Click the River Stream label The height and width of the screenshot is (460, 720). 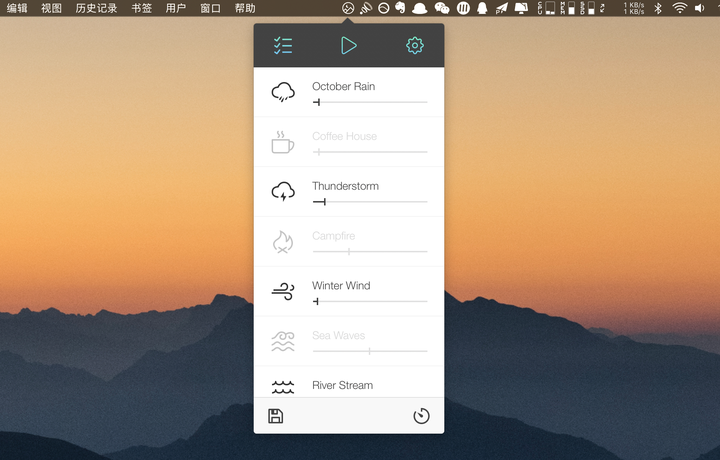click(343, 385)
